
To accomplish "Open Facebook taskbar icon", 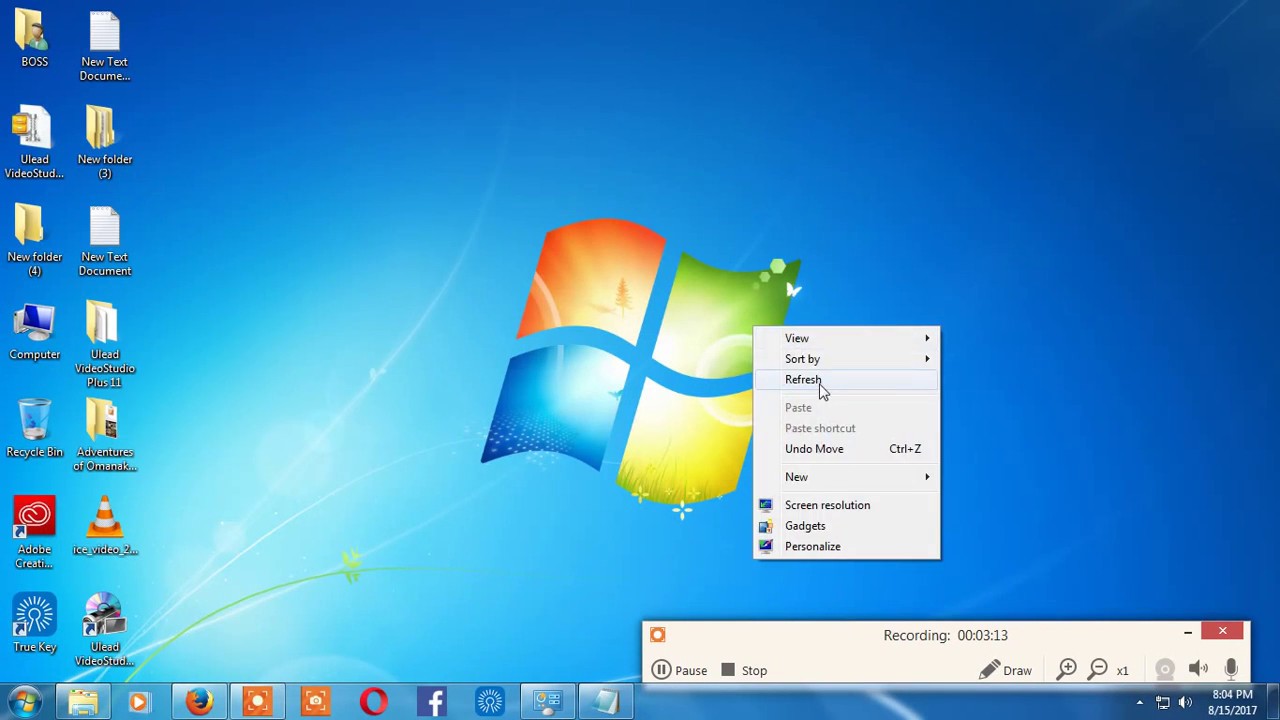I will 432,702.
